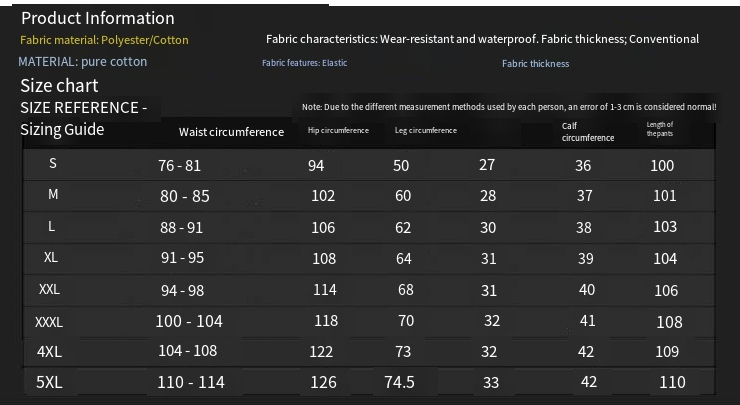The width and height of the screenshot is (740, 405).
Task: Click the Waist circumference column header
Action: pyautogui.click(x=231, y=132)
